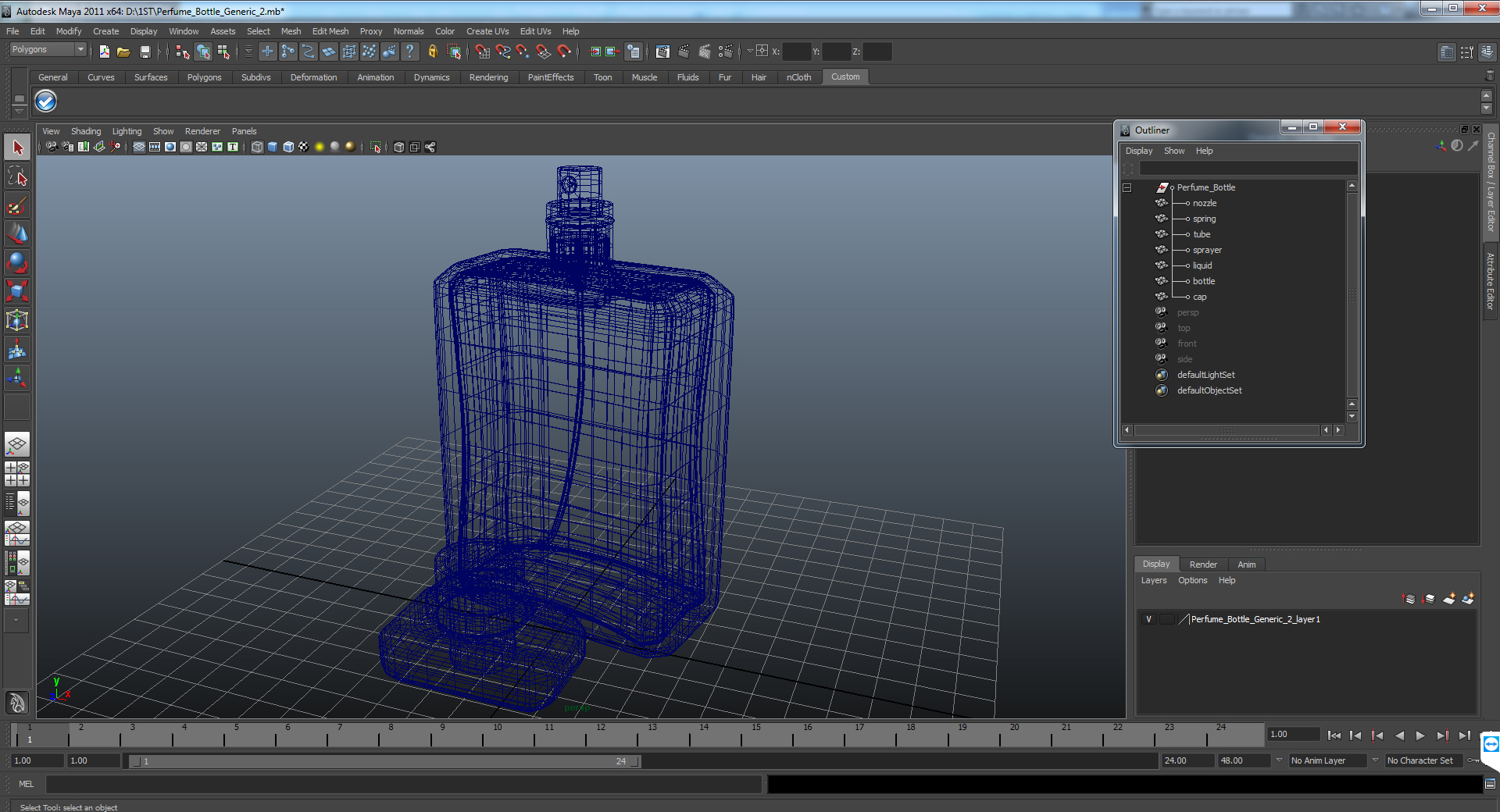Move layer down in Layer Editor
Image resolution: width=1500 pixels, height=812 pixels.
[1429, 599]
